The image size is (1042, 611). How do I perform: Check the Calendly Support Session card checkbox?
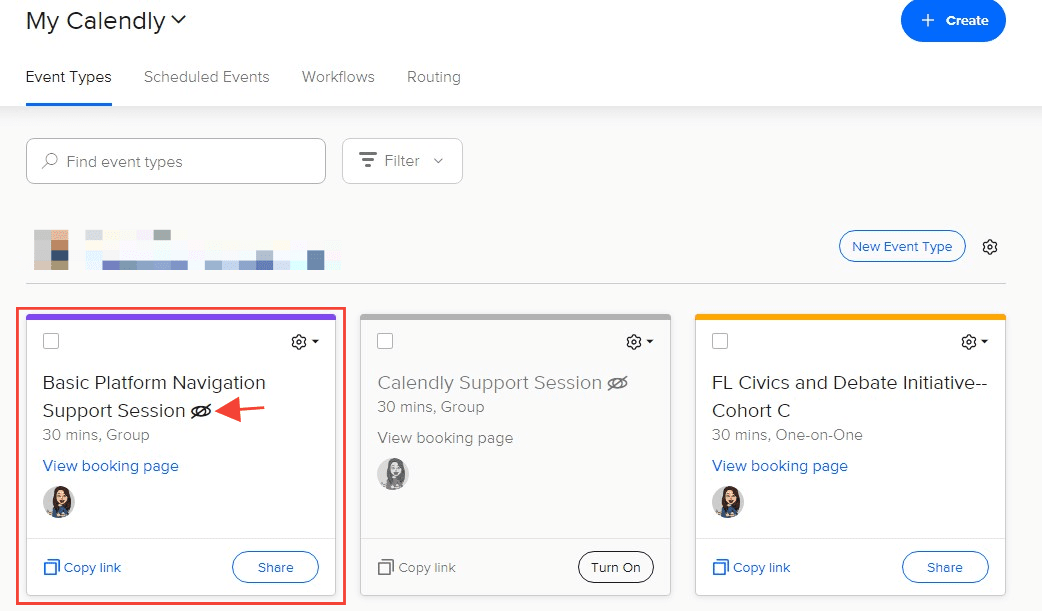(385, 341)
